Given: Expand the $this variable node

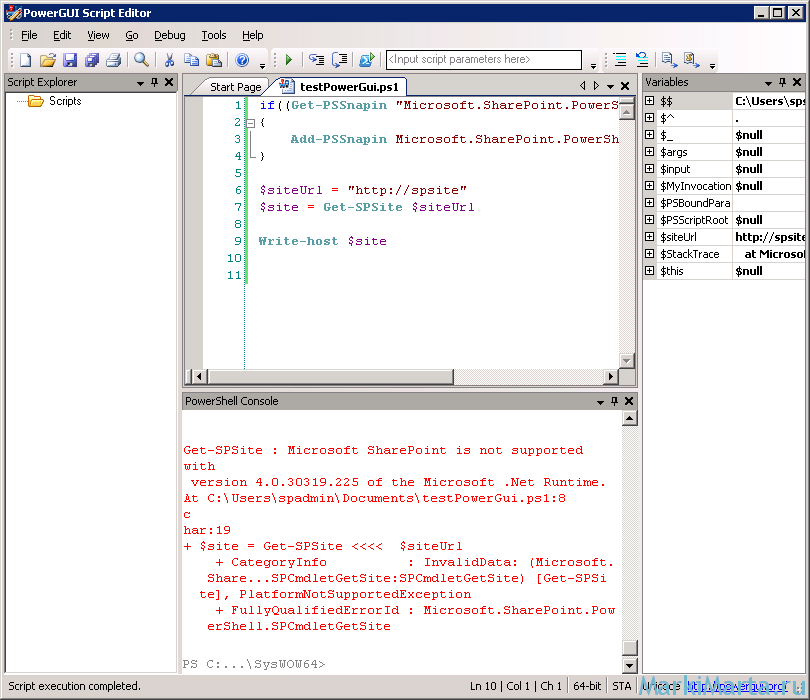Looking at the screenshot, I should click(x=650, y=271).
